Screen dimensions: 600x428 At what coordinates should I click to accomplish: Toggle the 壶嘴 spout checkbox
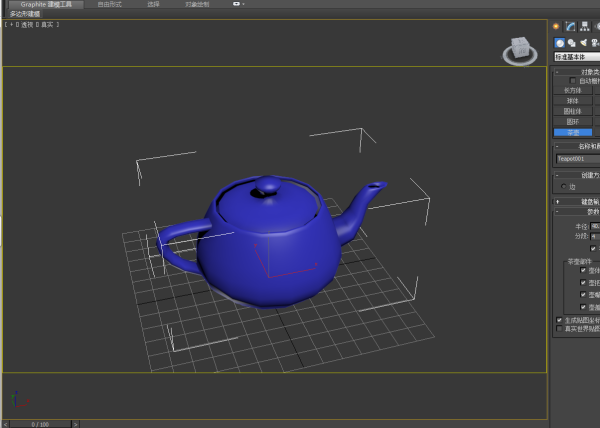pos(583,295)
